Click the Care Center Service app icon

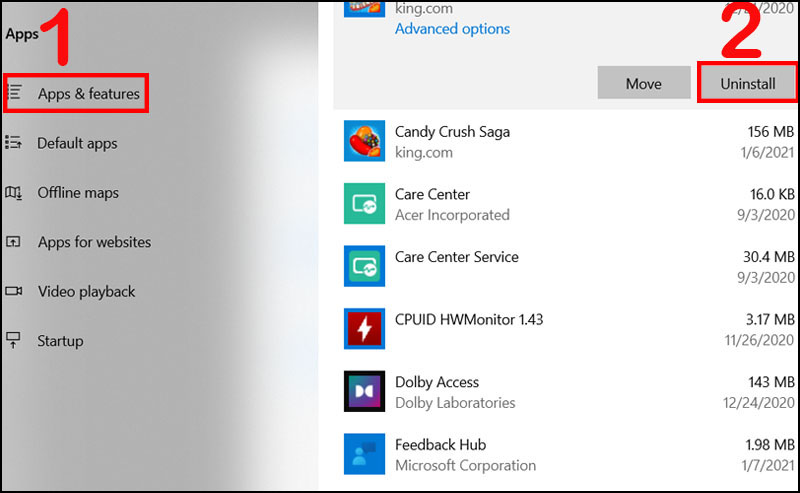(364, 266)
